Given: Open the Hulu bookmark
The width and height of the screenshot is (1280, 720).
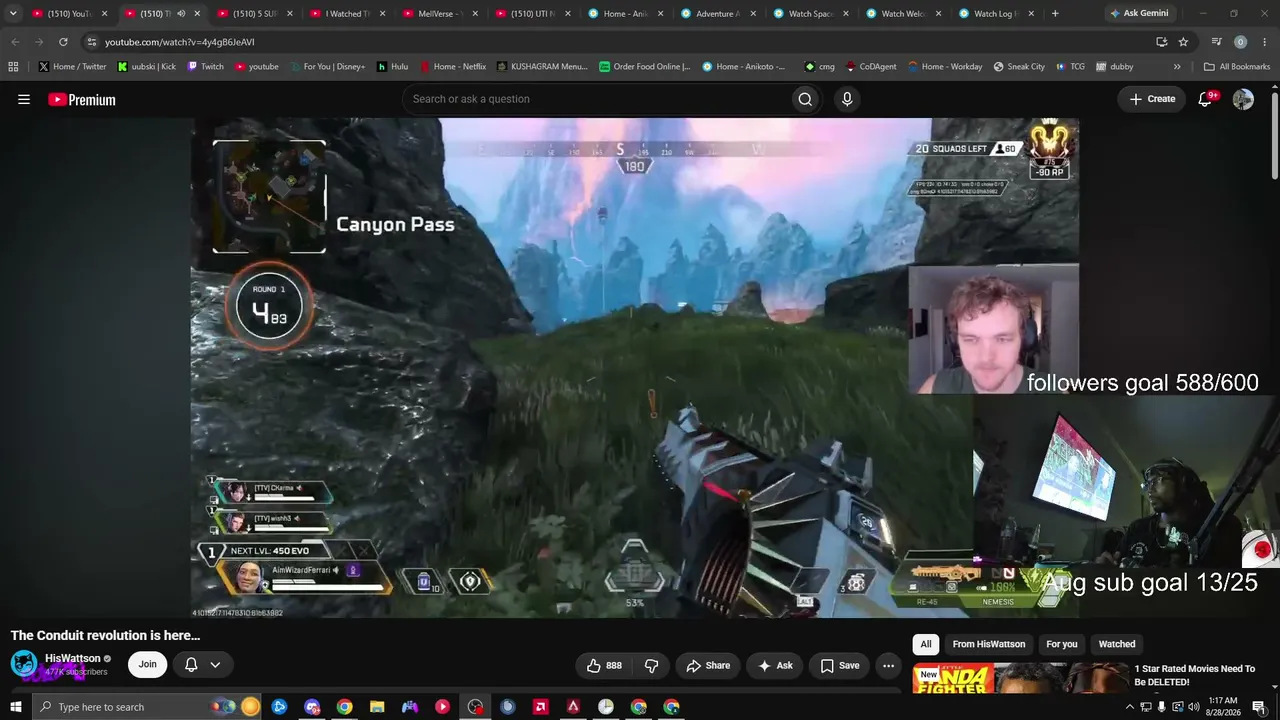Looking at the screenshot, I should (x=393, y=67).
